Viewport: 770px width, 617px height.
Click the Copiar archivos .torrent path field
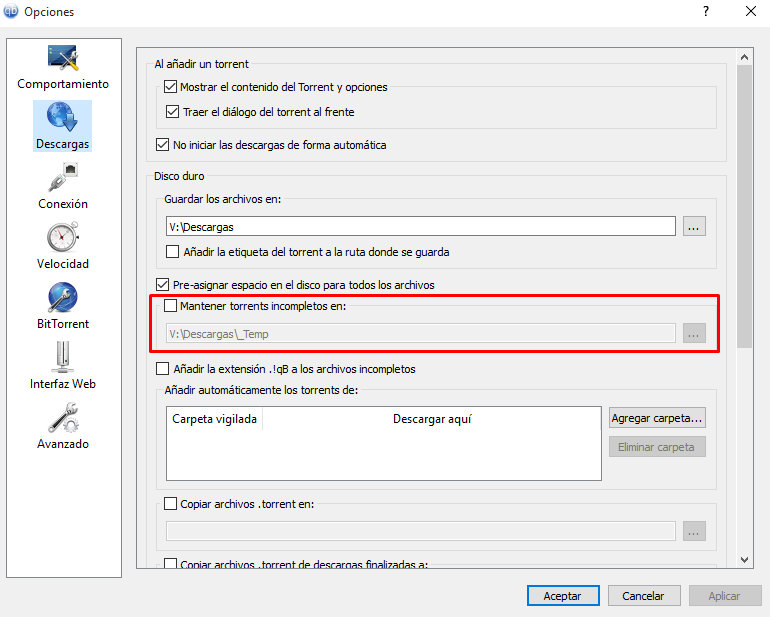pos(421,531)
